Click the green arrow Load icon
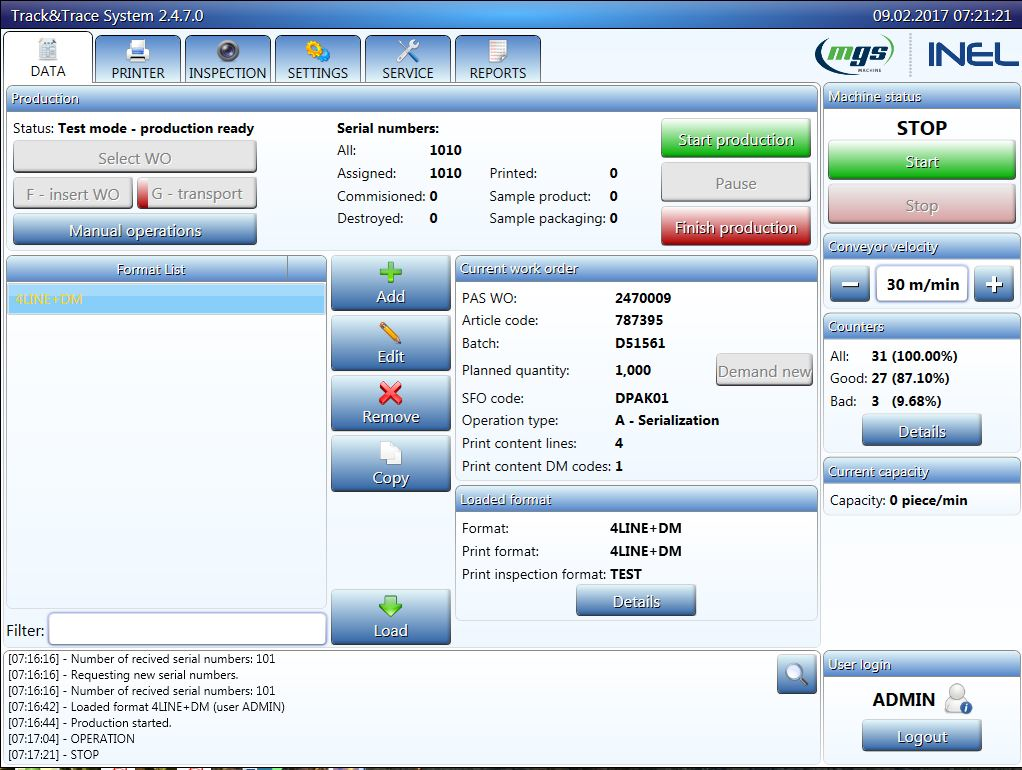This screenshot has height=770, width=1022. (390, 607)
